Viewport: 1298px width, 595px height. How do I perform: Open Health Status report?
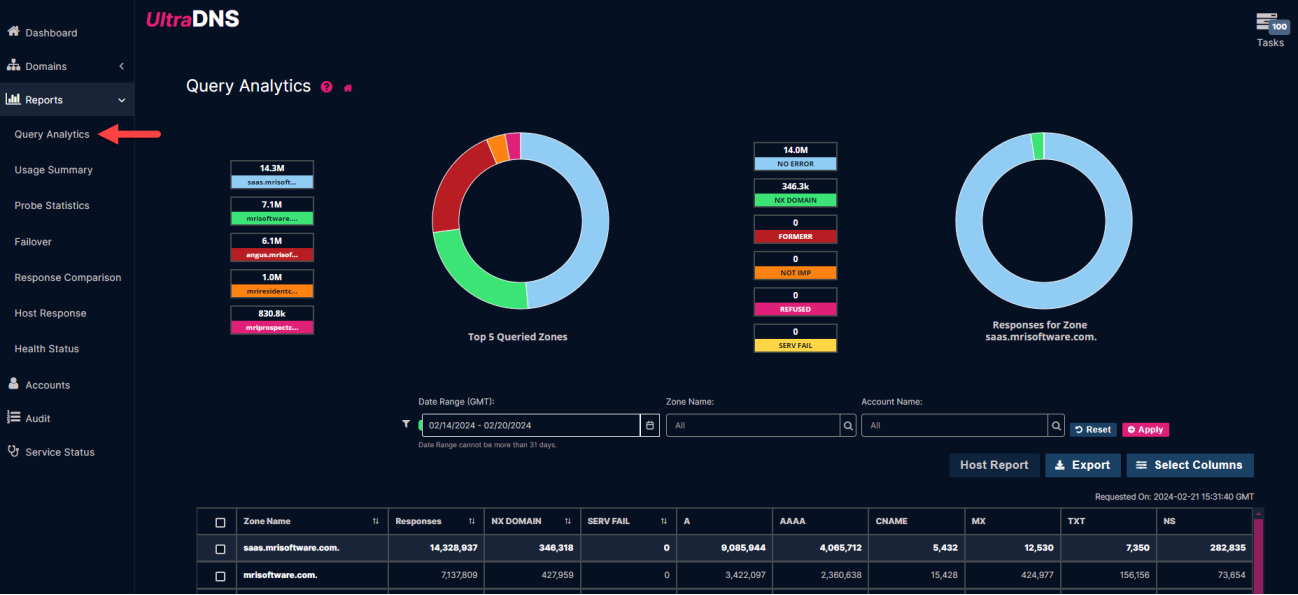click(46, 348)
